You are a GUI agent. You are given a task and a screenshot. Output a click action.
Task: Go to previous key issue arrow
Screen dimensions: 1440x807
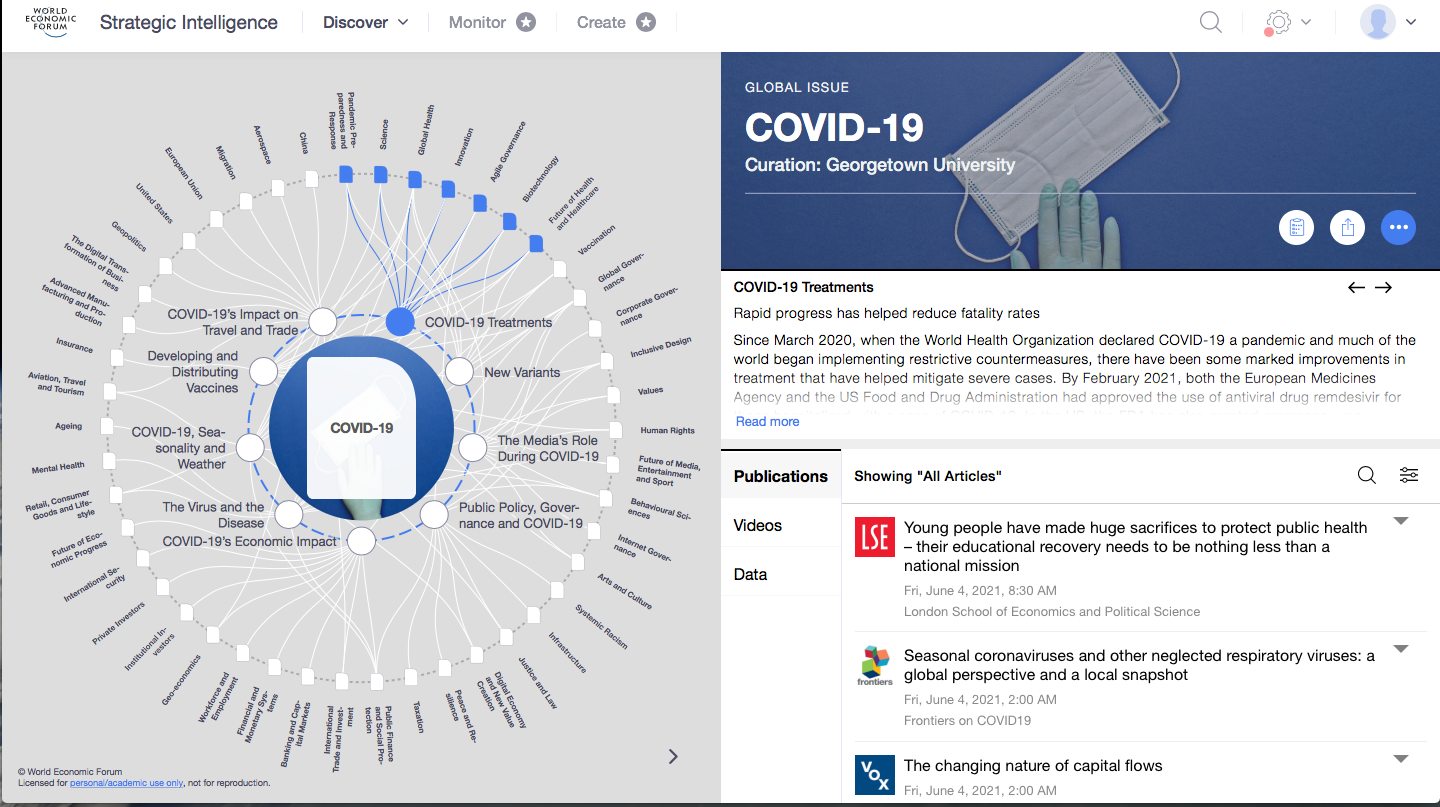click(1356, 288)
